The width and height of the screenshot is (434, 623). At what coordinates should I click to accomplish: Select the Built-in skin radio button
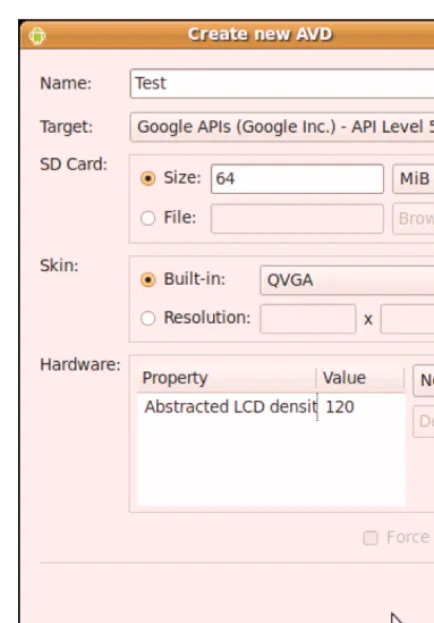click(x=148, y=280)
